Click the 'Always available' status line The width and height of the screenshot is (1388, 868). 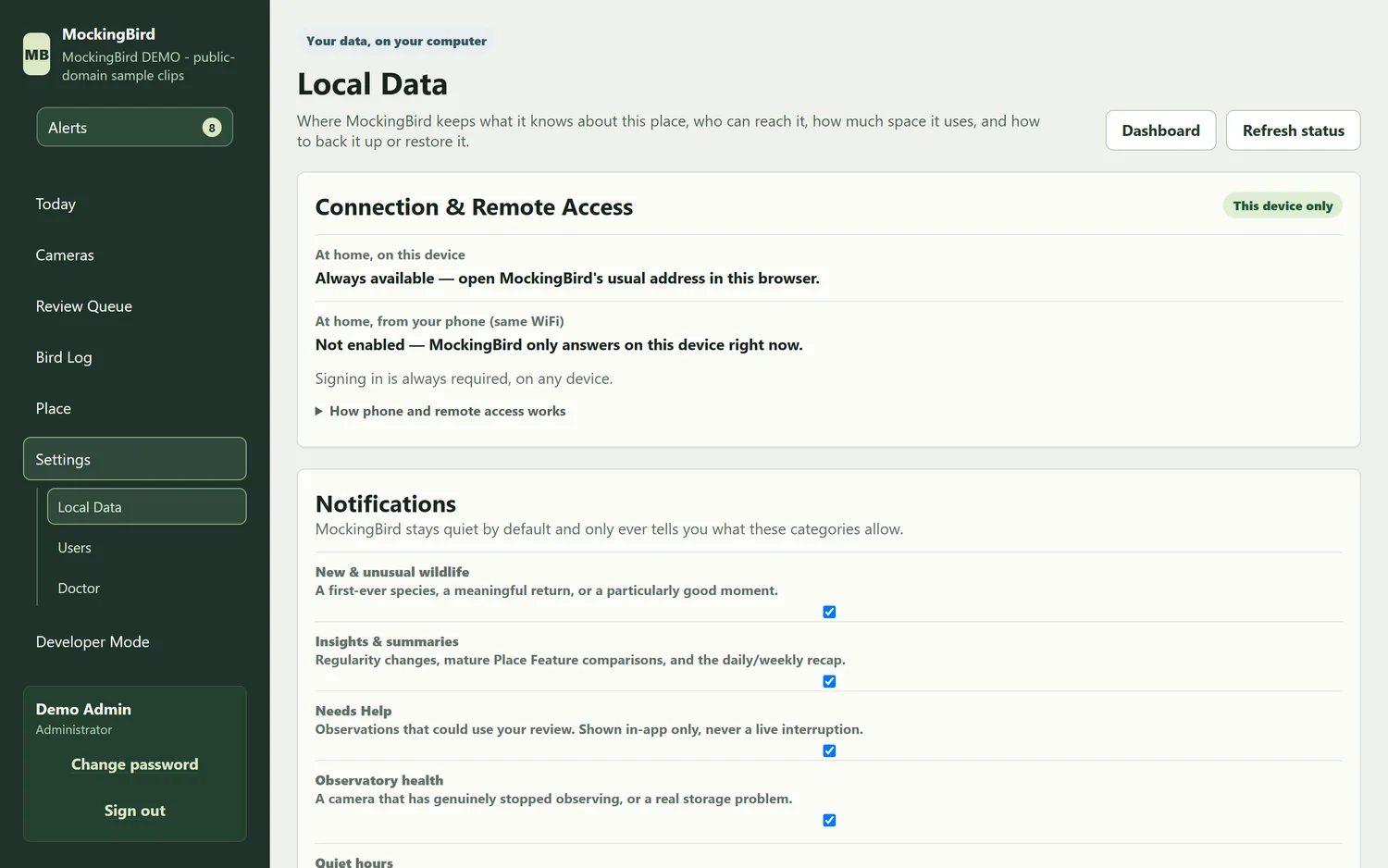tap(567, 279)
